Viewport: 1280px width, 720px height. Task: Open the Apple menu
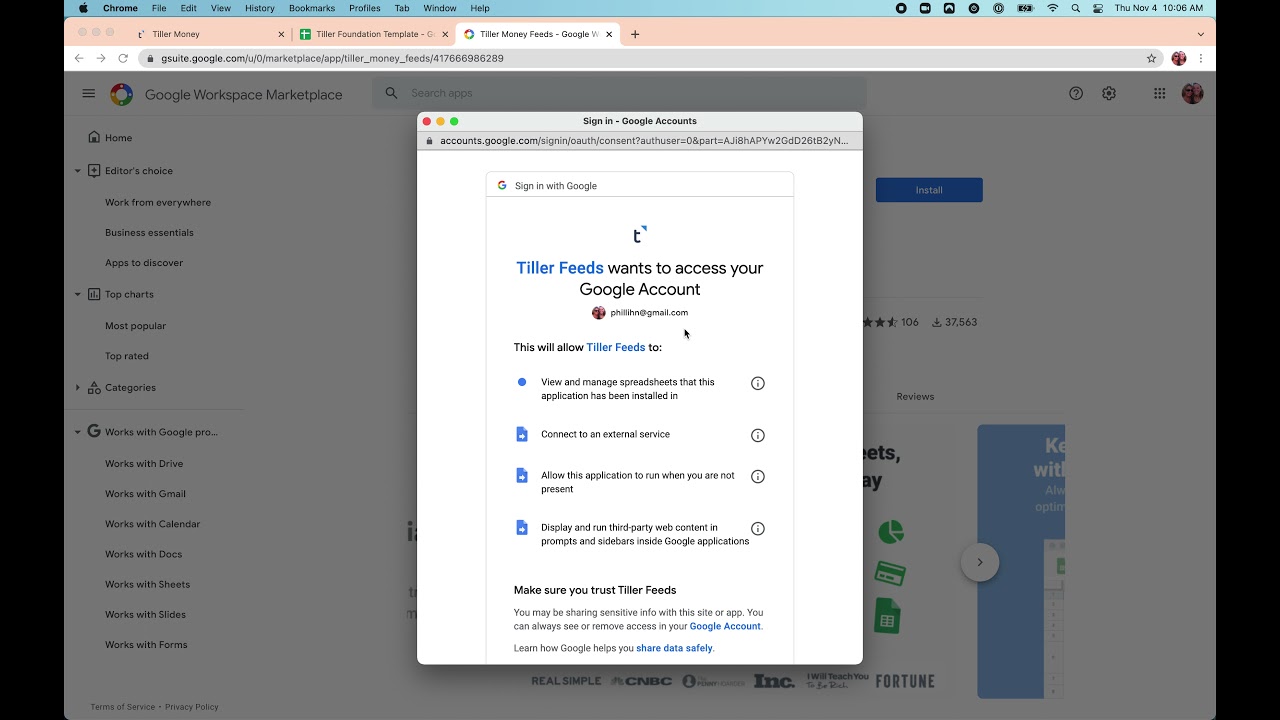(x=83, y=8)
